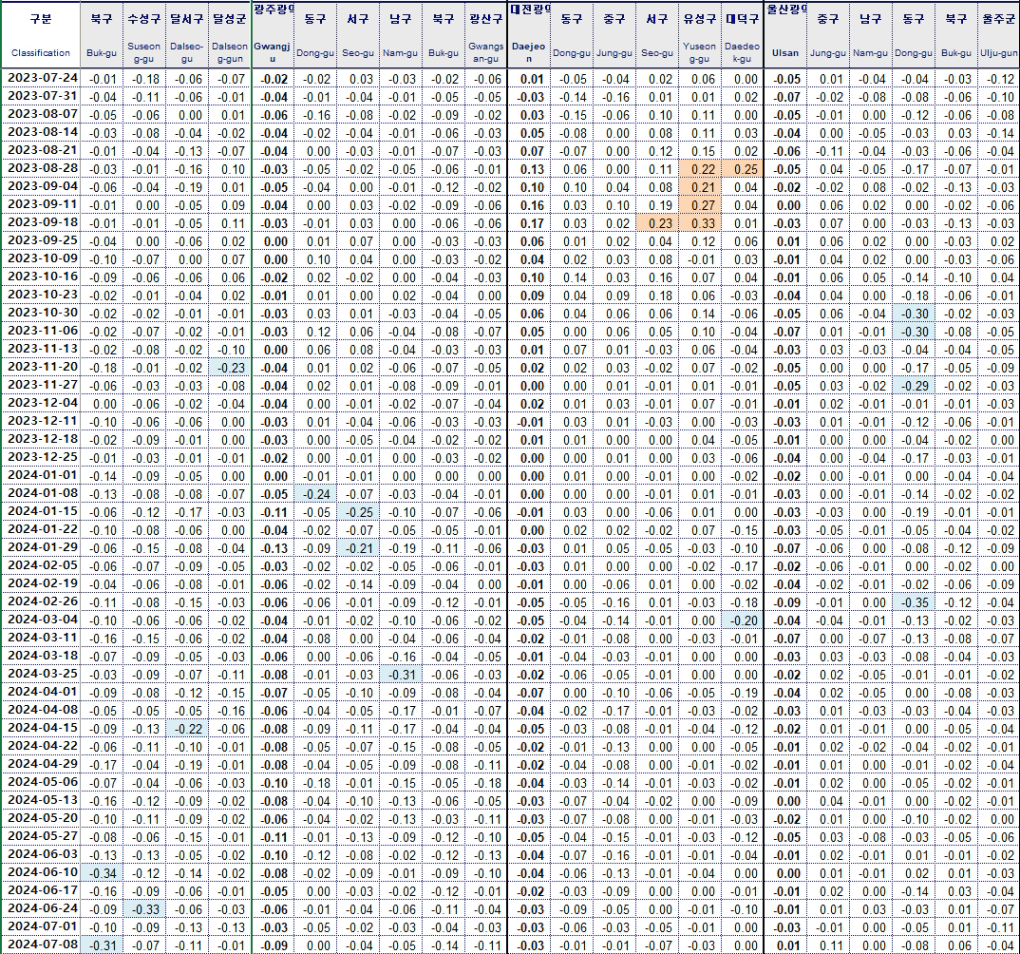
Task: Click the orange highlighted 0.23 Seo-gu cell
Action: pos(657,222)
